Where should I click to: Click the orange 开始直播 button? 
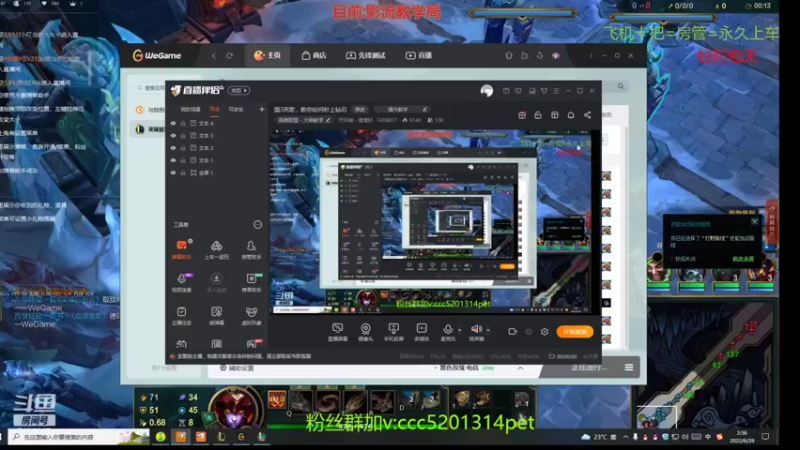coord(574,332)
